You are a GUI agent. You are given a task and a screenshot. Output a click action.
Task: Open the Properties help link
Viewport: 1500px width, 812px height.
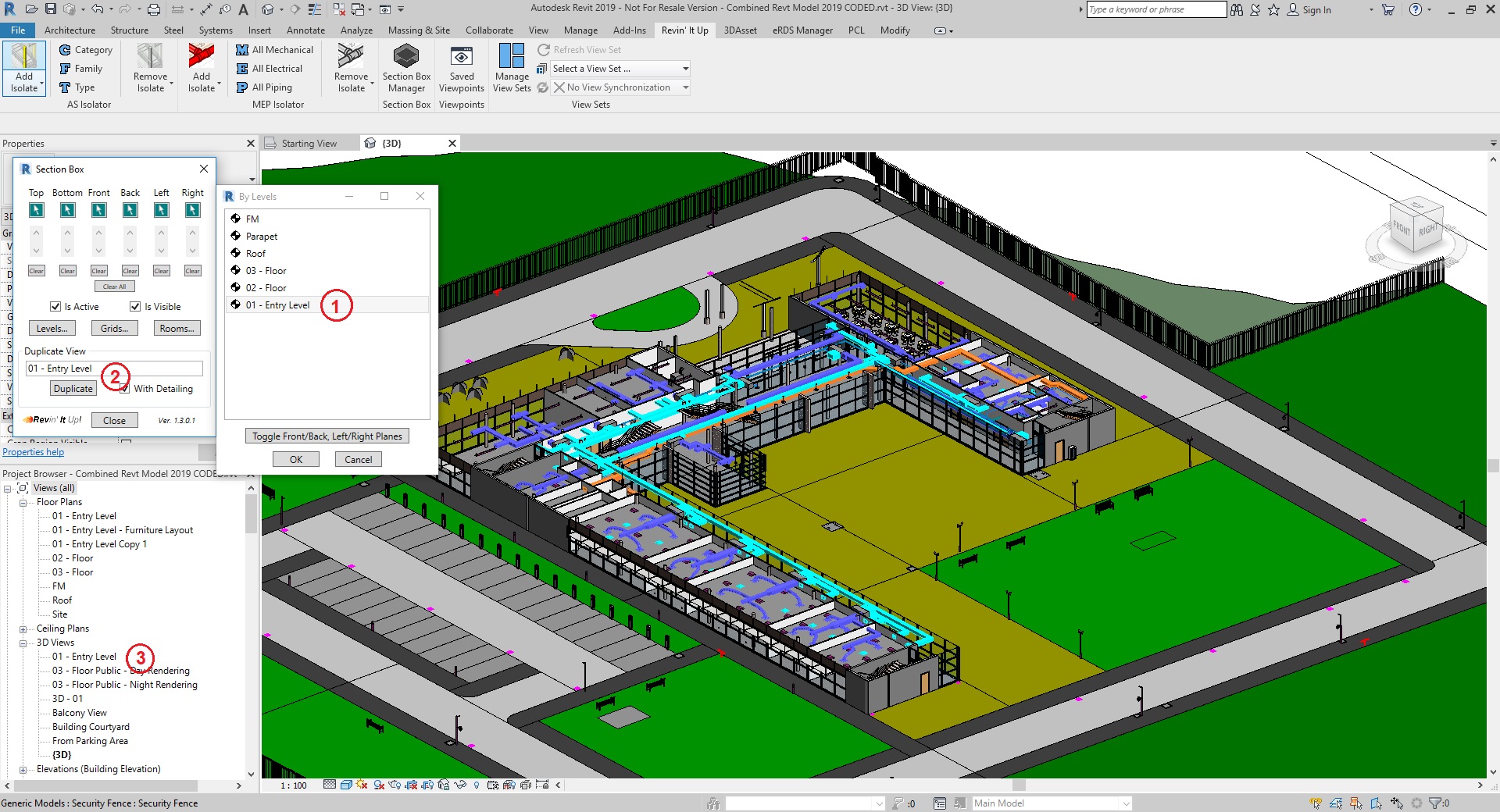pos(34,452)
